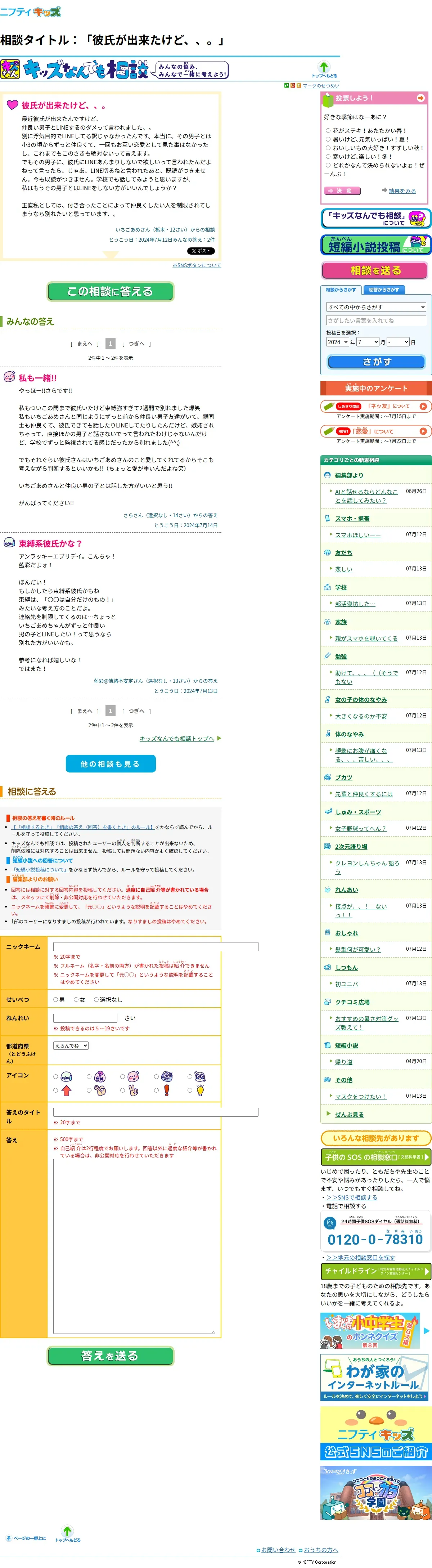Submit with the 答えを送る button
Image resolution: width=432 pixels, height=1568 pixels.
pos(110,1356)
